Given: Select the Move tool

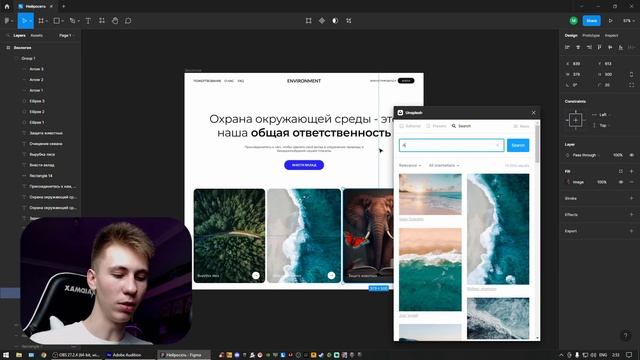Looking at the screenshot, I should tap(24, 21).
